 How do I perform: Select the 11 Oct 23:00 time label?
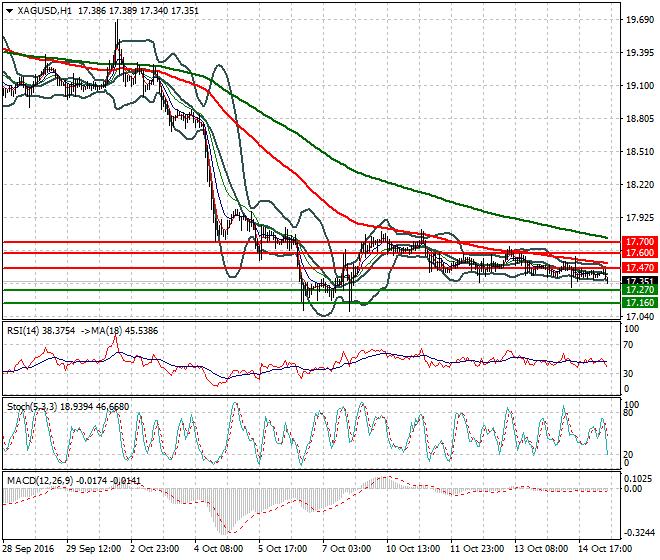pos(477,549)
